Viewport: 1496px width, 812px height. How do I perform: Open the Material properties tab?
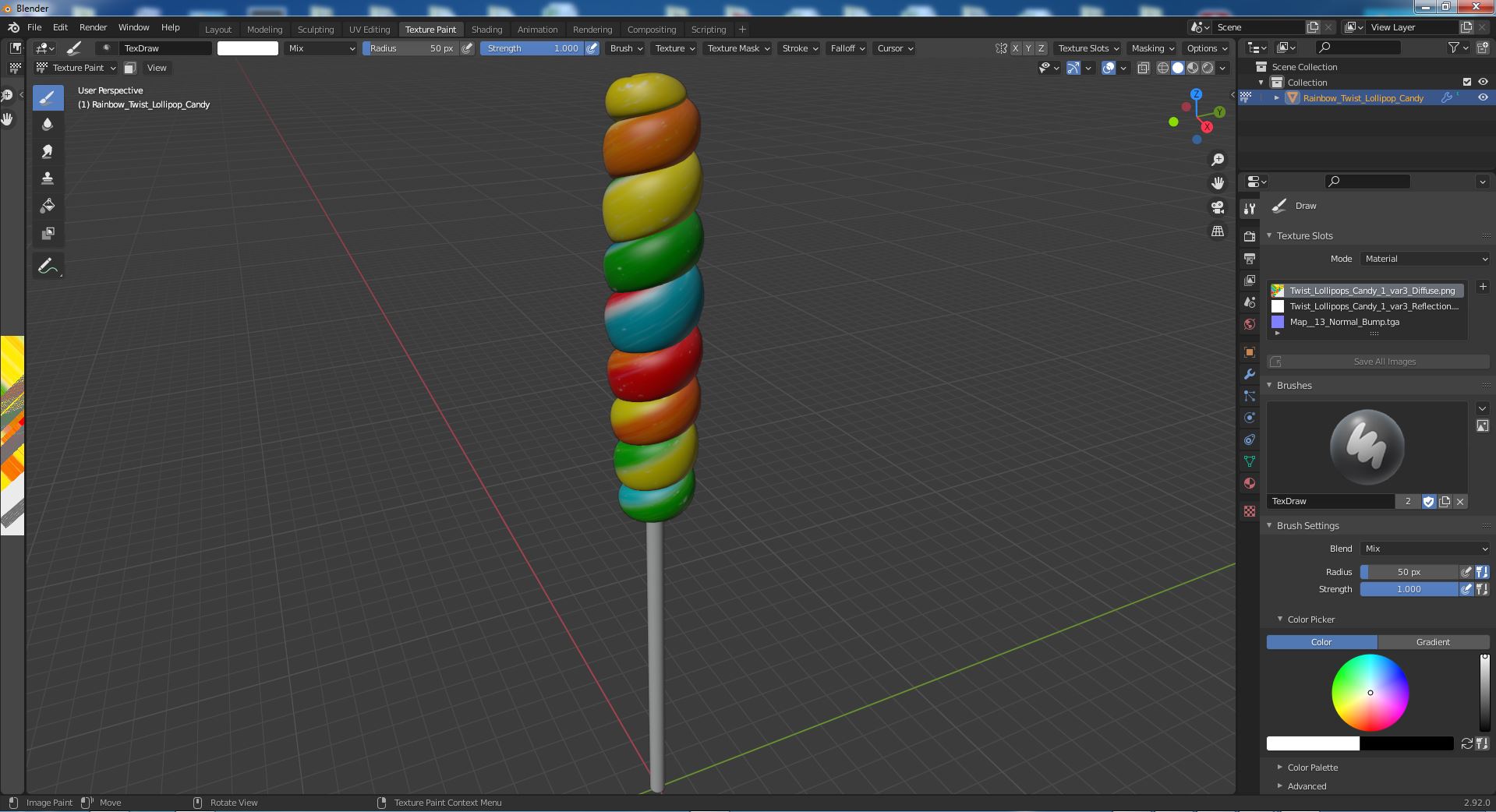pyautogui.click(x=1250, y=483)
